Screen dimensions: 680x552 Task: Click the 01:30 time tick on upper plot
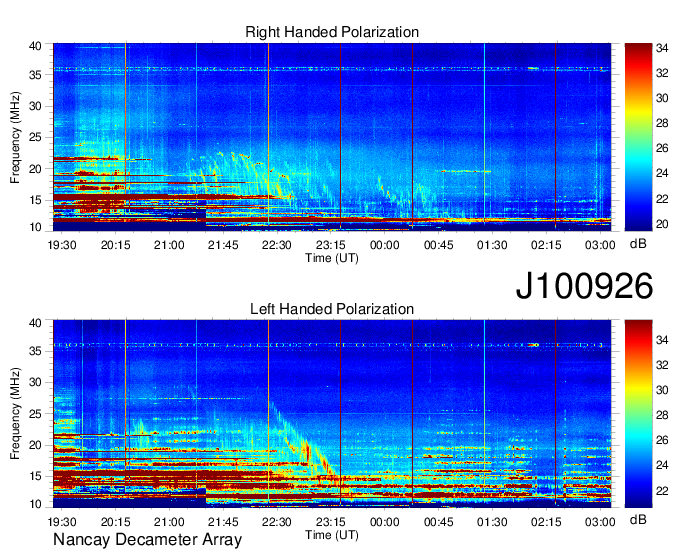492,245
